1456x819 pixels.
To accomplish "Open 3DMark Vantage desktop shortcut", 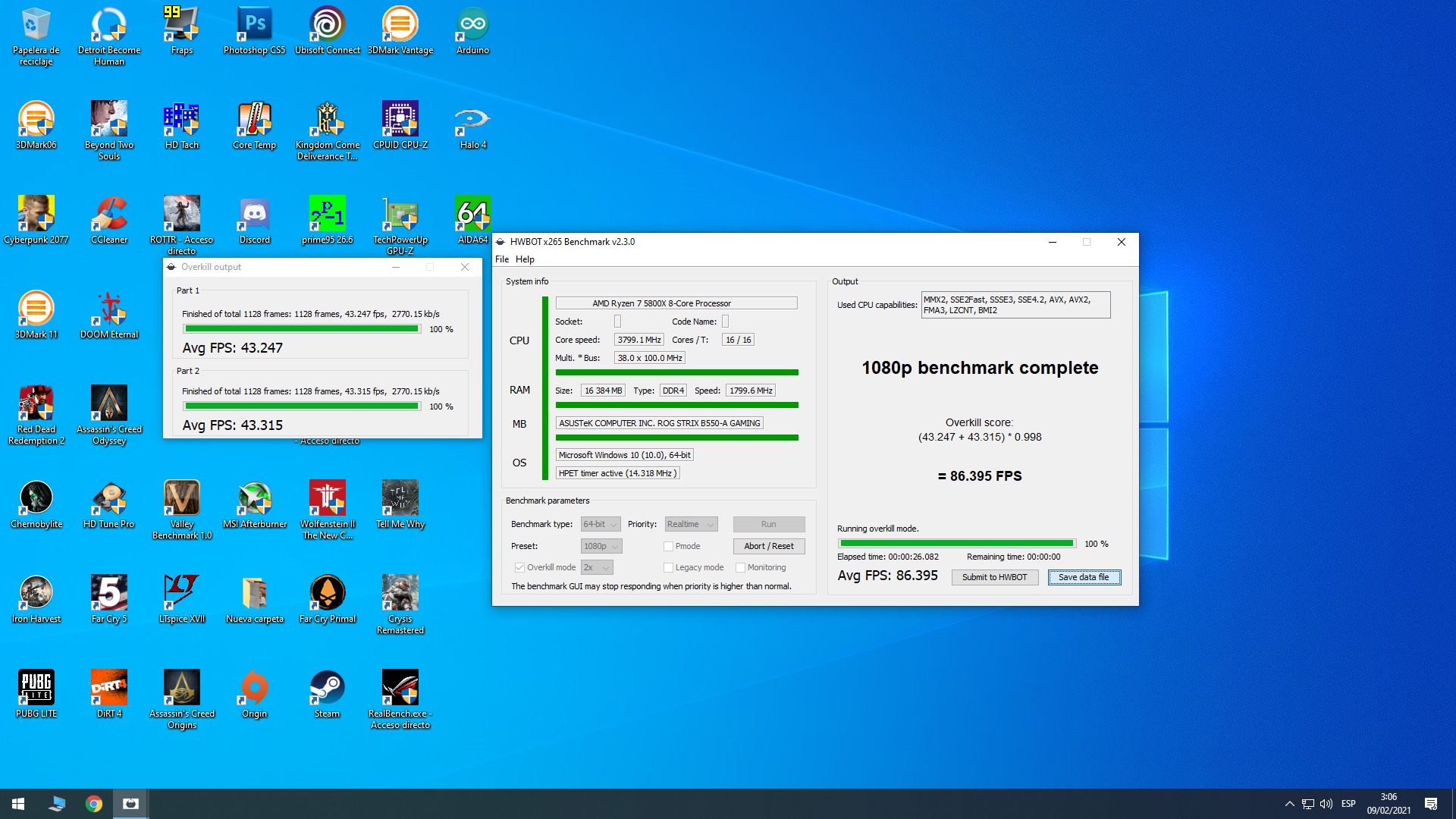I will [x=400, y=31].
